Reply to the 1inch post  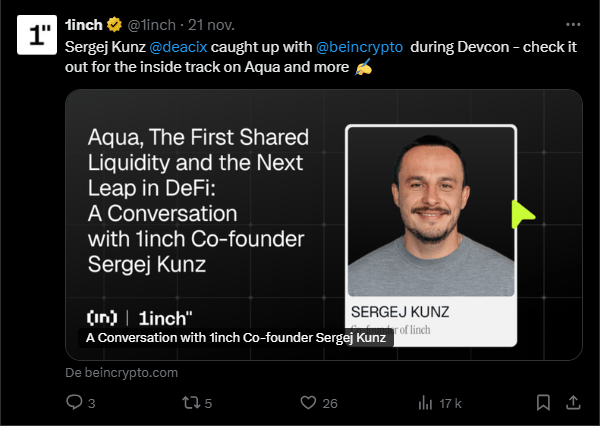coord(74,403)
